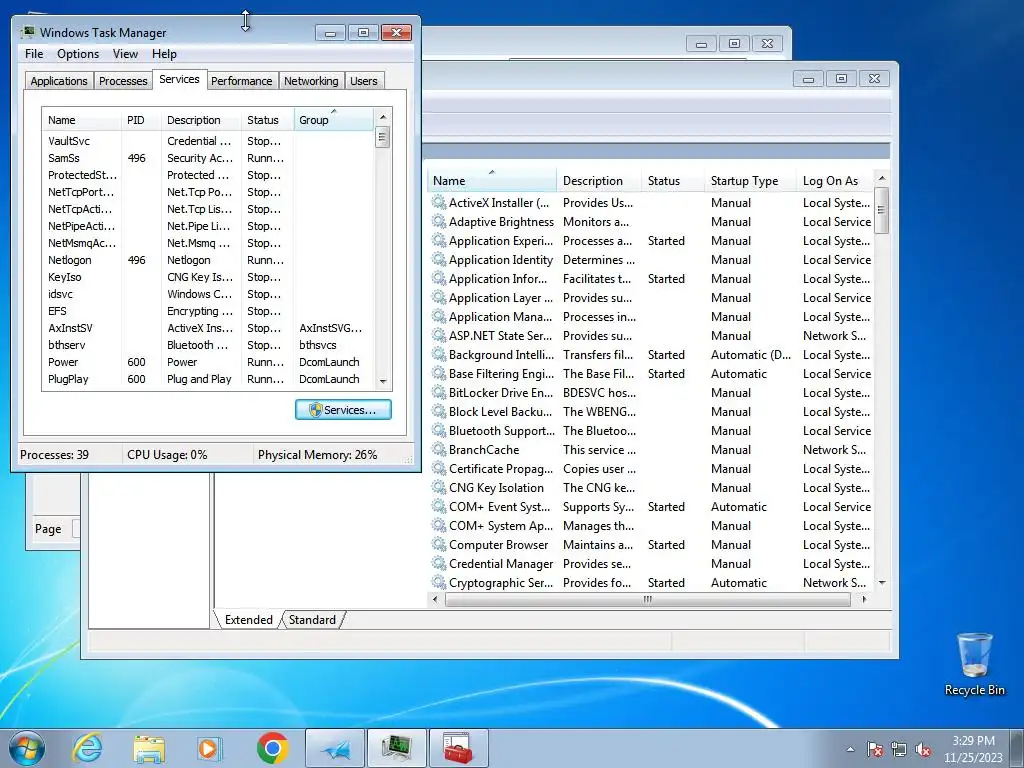Sort Services window by Description column
The width and height of the screenshot is (1024, 768).
(599, 181)
